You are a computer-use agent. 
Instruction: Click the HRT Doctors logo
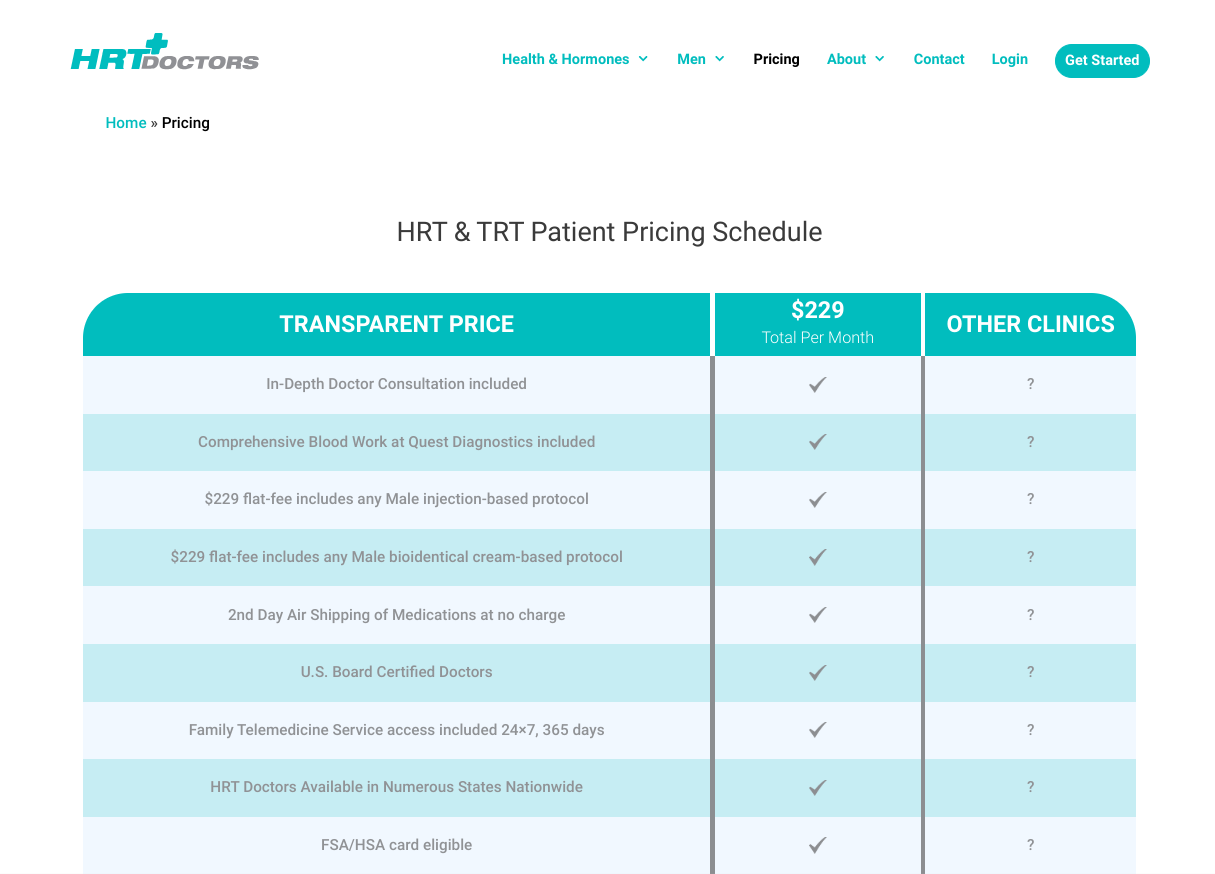(165, 54)
